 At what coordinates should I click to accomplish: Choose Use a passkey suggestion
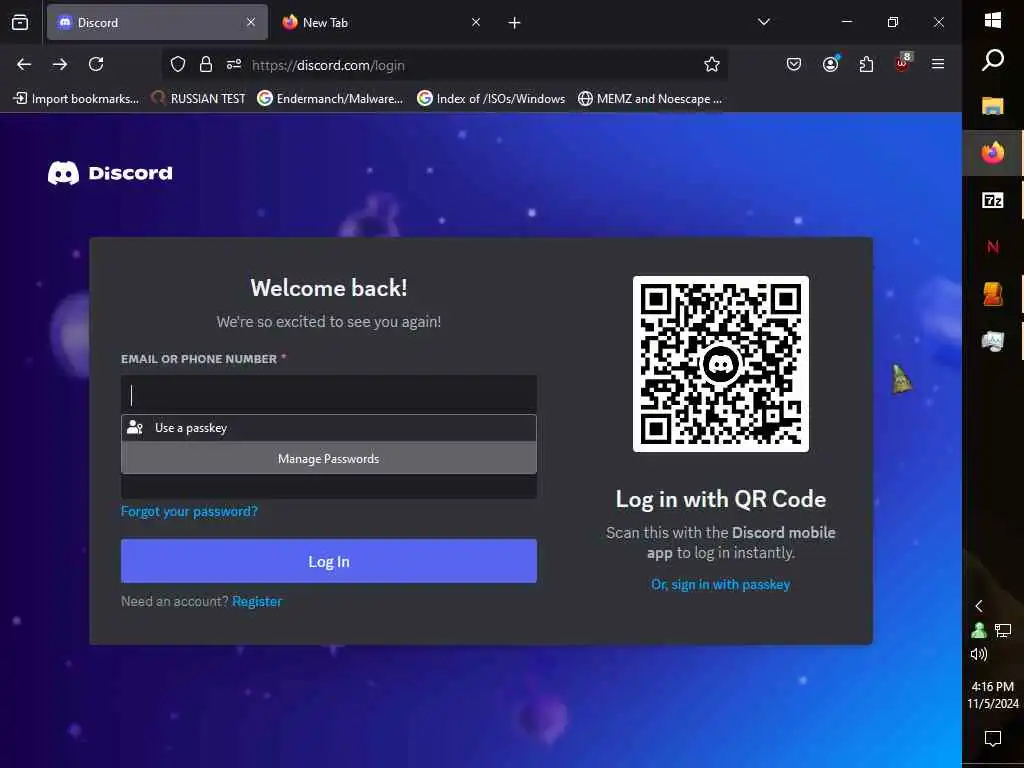point(328,428)
